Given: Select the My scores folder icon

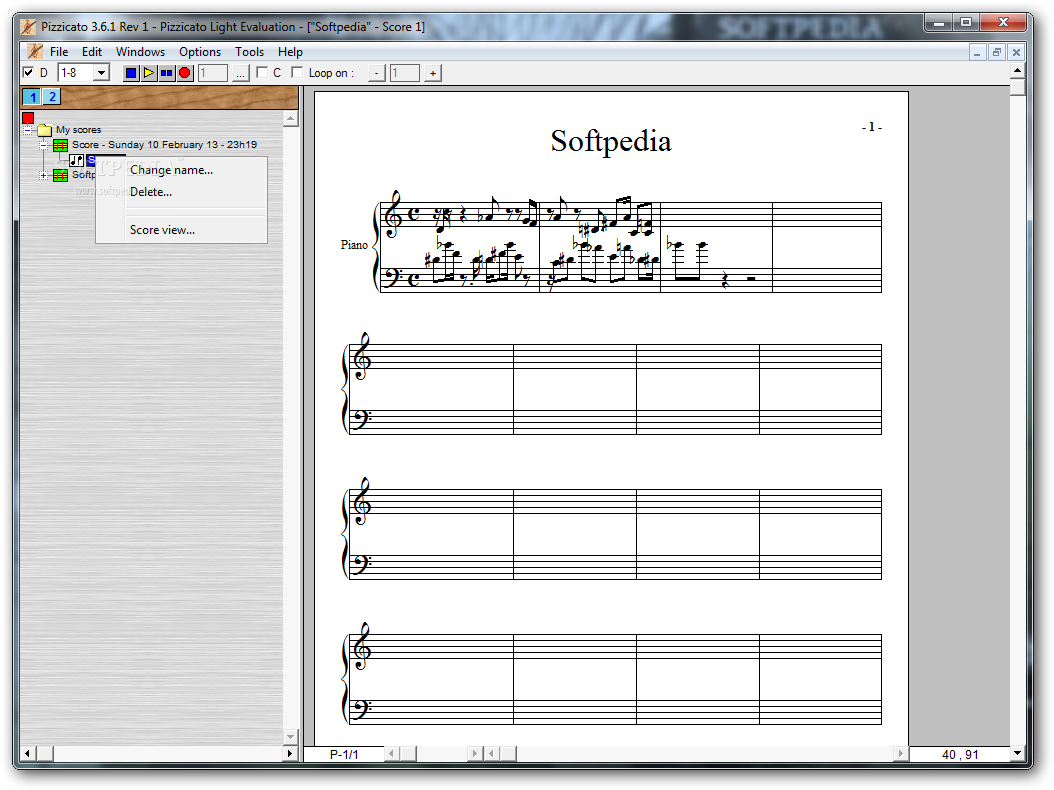Looking at the screenshot, I should click(45, 130).
